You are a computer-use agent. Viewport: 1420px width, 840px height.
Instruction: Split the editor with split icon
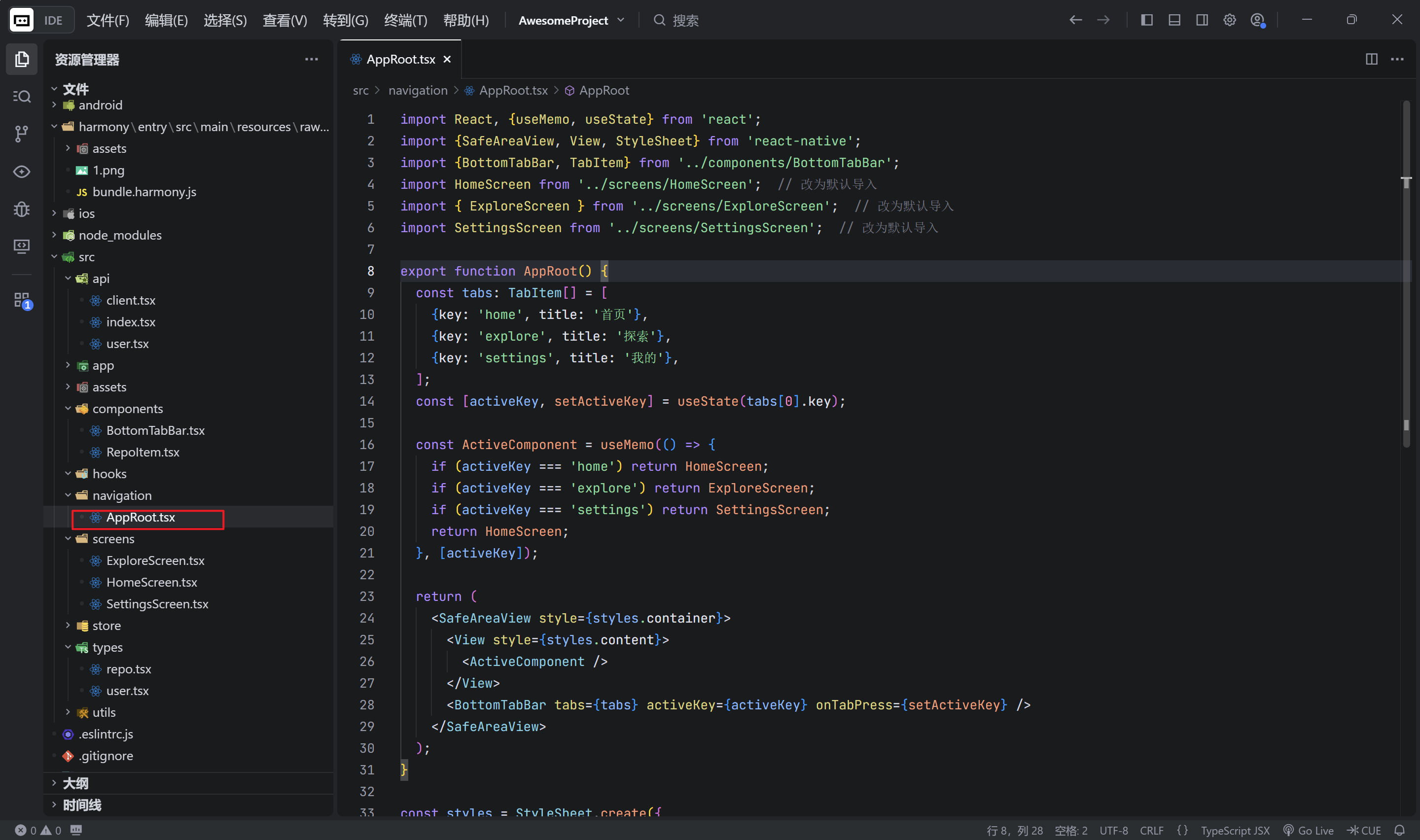coord(1371,59)
